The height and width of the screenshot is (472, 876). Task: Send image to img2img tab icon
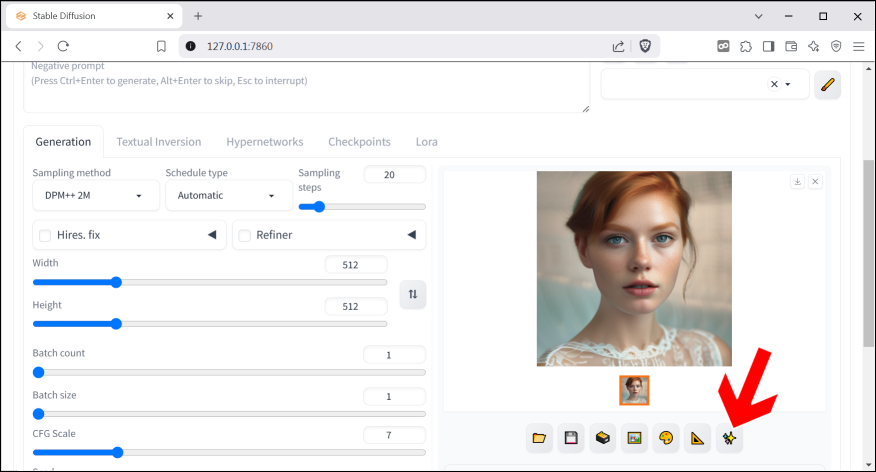tap(633, 438)
